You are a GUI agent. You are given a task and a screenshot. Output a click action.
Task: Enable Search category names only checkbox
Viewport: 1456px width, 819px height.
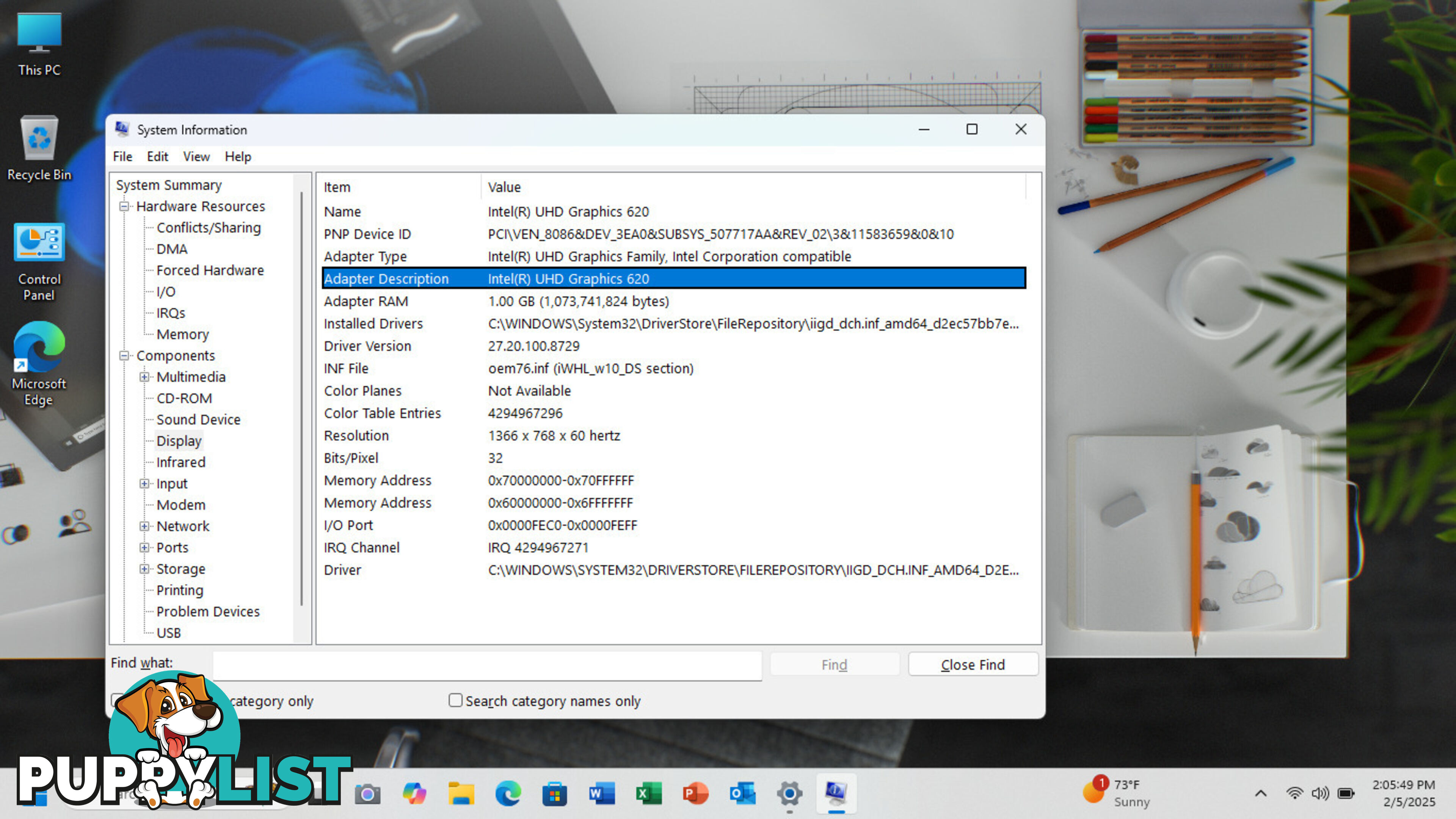455,700
